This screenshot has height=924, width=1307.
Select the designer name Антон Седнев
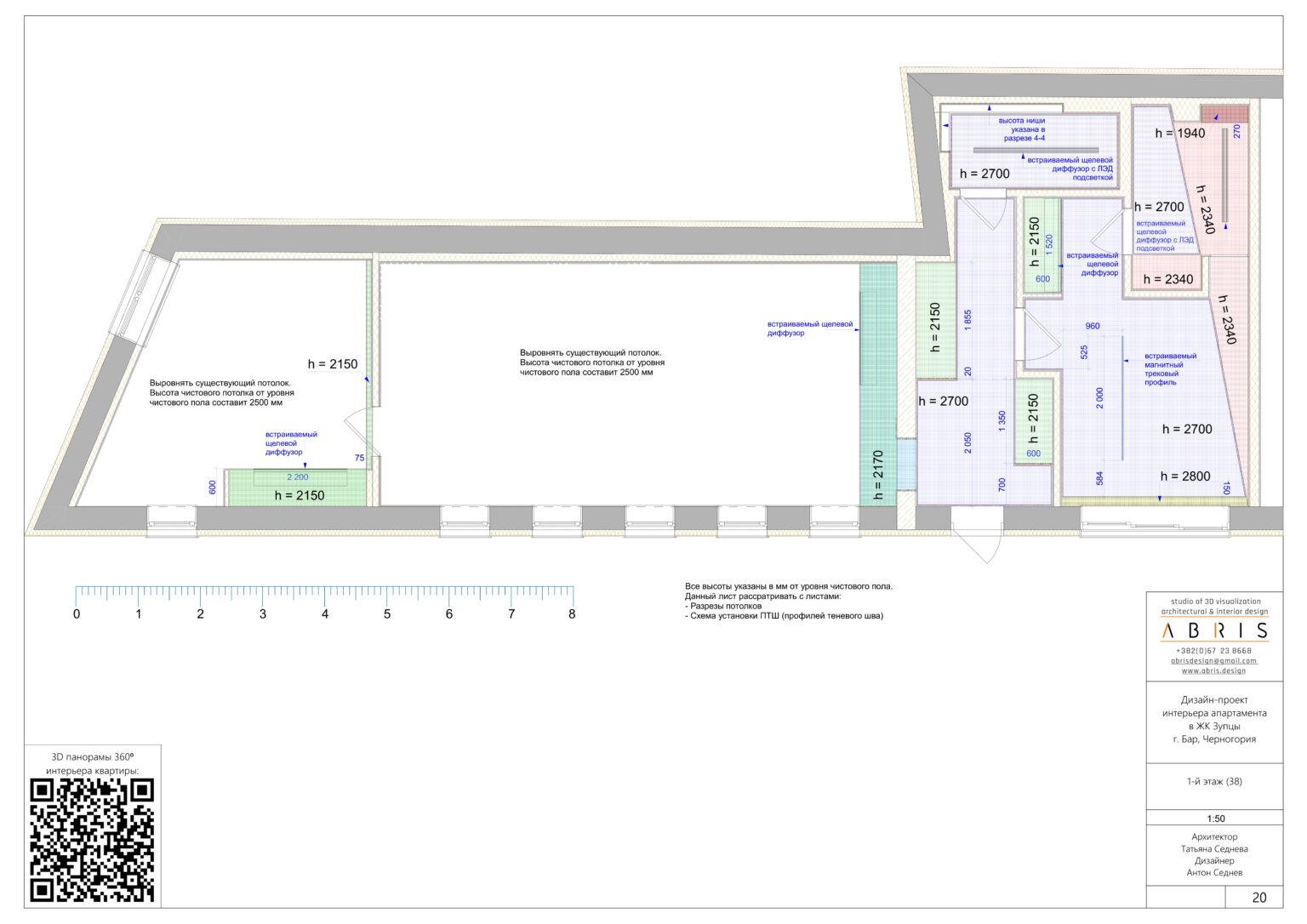pos(1214,873)
